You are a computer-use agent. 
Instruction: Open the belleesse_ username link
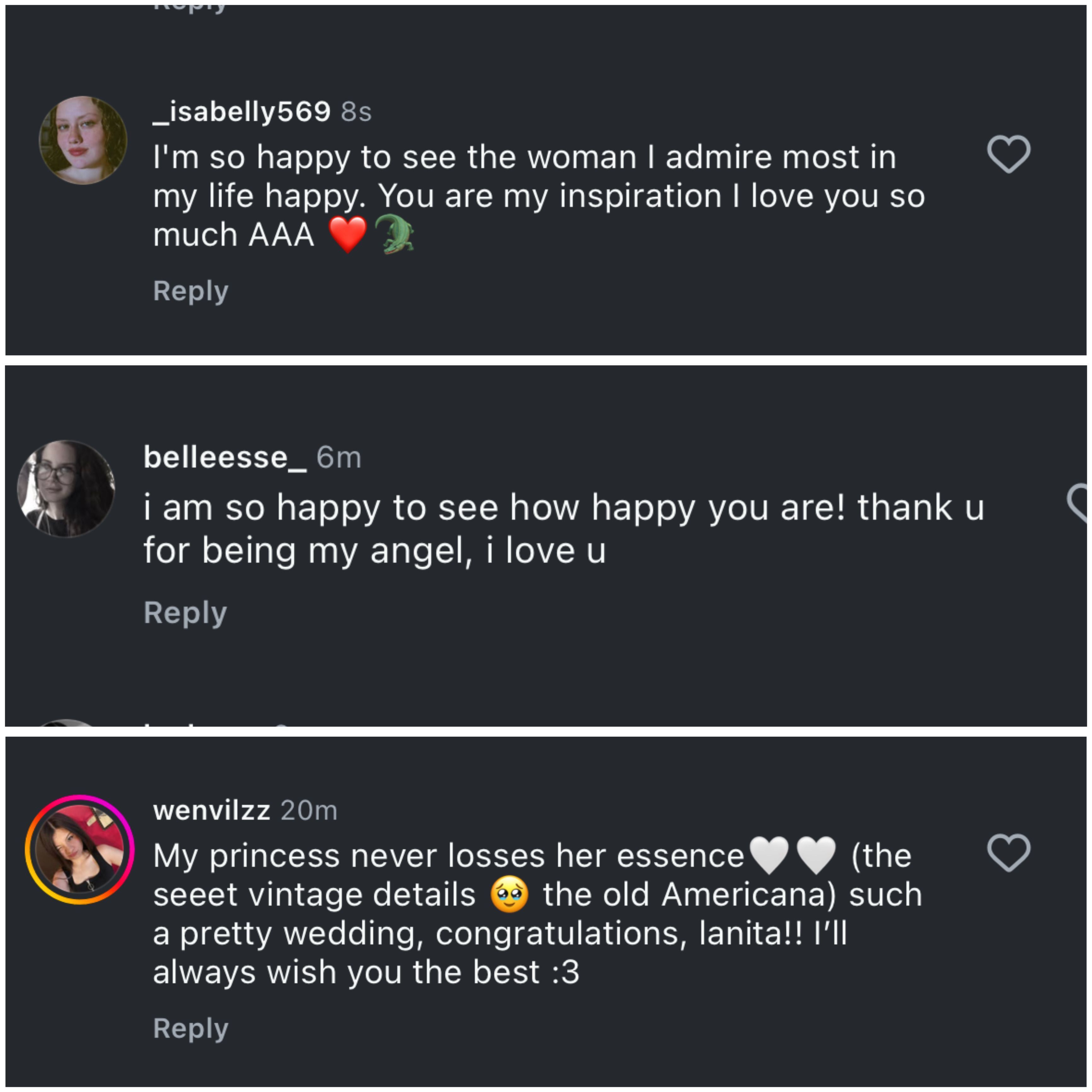(224, 457)
